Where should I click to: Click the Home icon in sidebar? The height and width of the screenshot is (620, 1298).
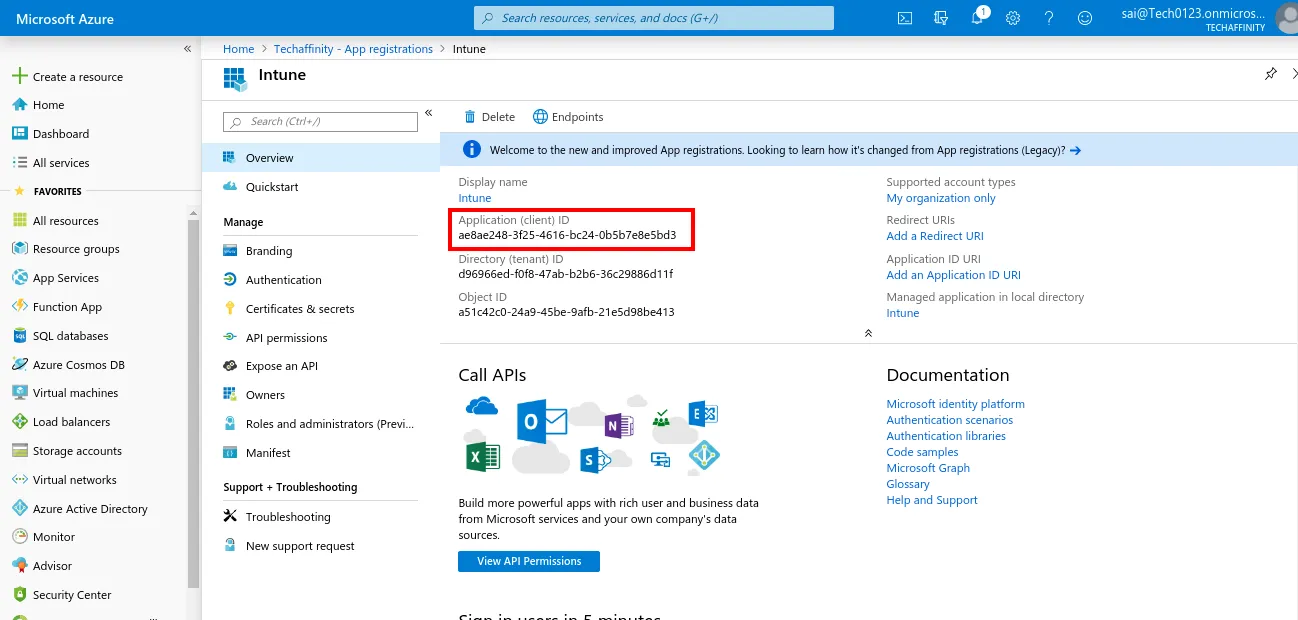click(x=19, y=105)
